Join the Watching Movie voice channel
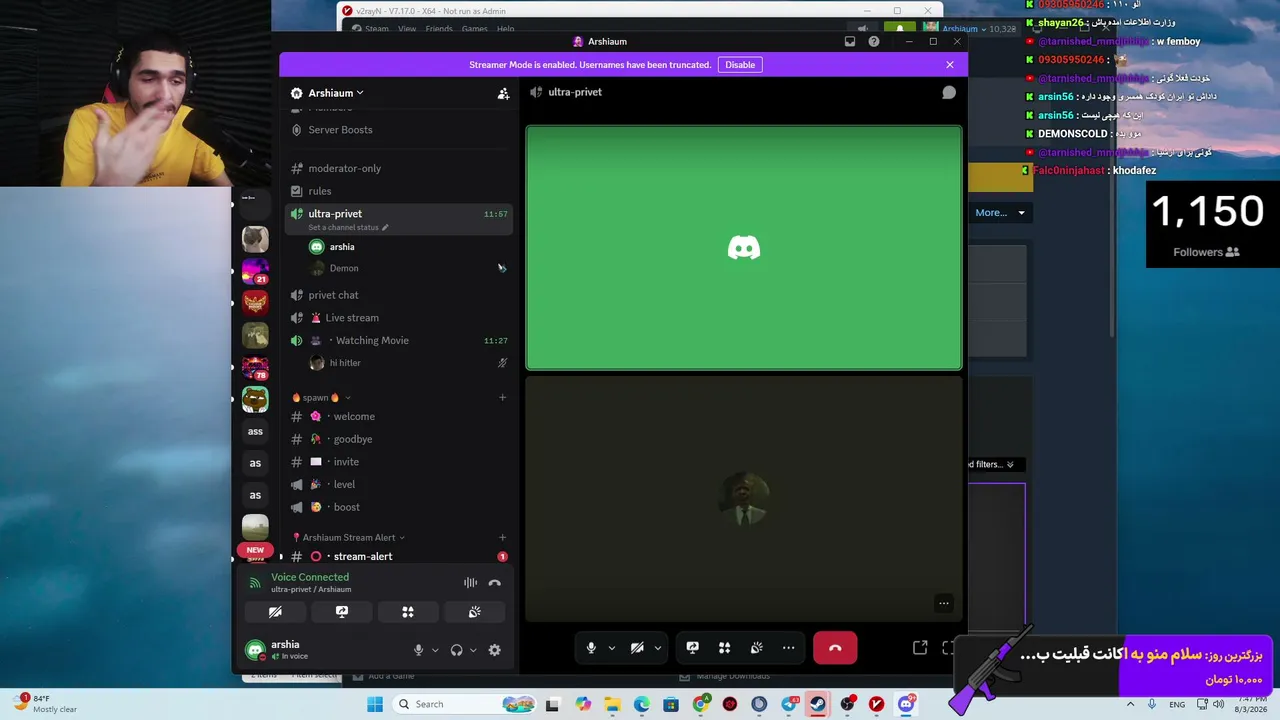The image size is (1280, 720). point(399,341)
